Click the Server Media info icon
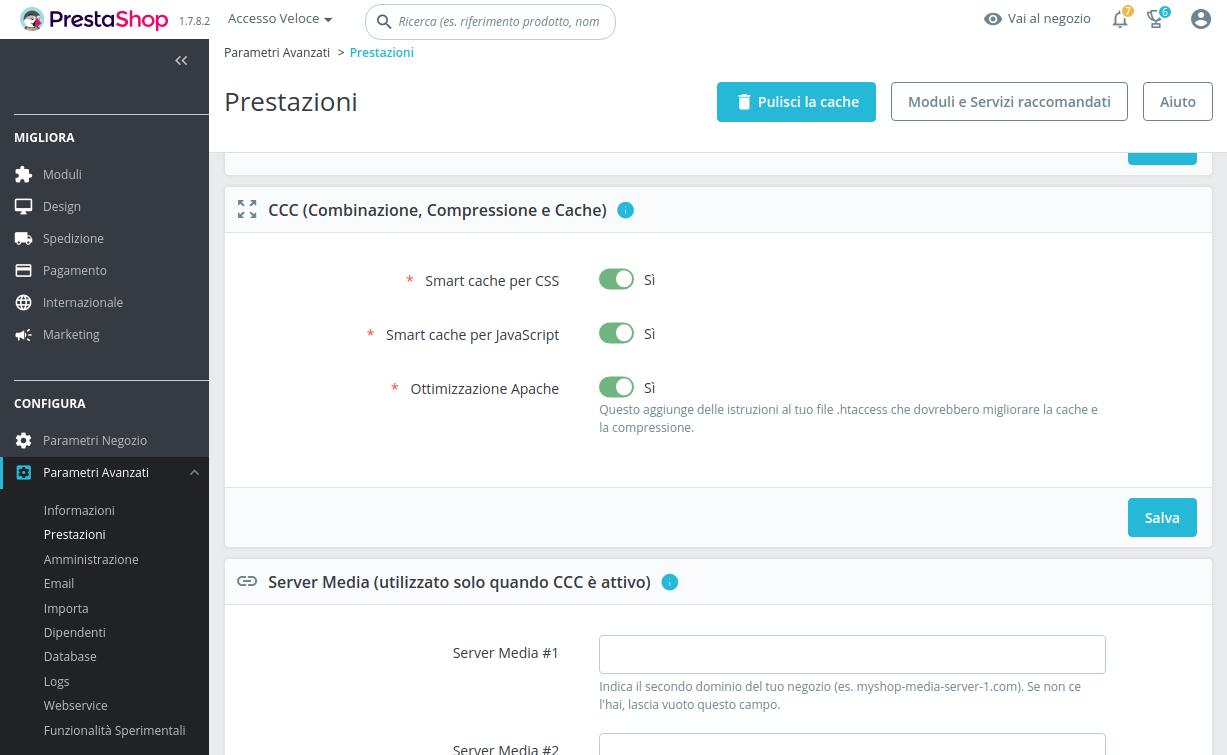 [x=670, y=582]
